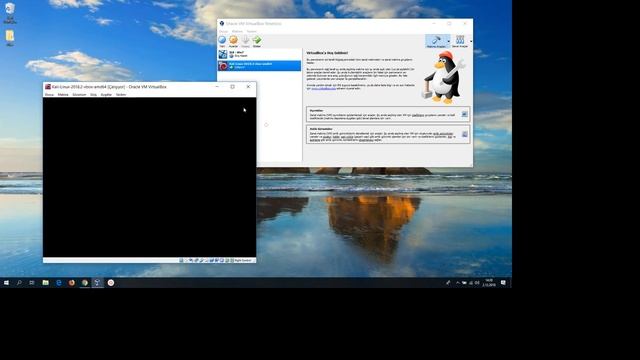Open Makine menu in Kali-Linux VM window
This screenshot has width=640, height=360.
coord(63,95)
